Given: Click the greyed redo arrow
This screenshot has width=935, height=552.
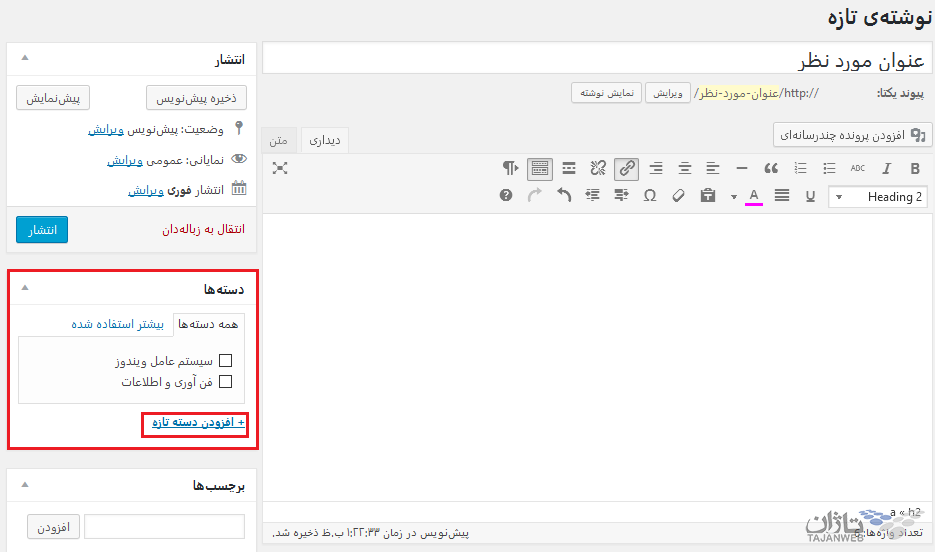Looking at the screenshot, I should [535, 196].
